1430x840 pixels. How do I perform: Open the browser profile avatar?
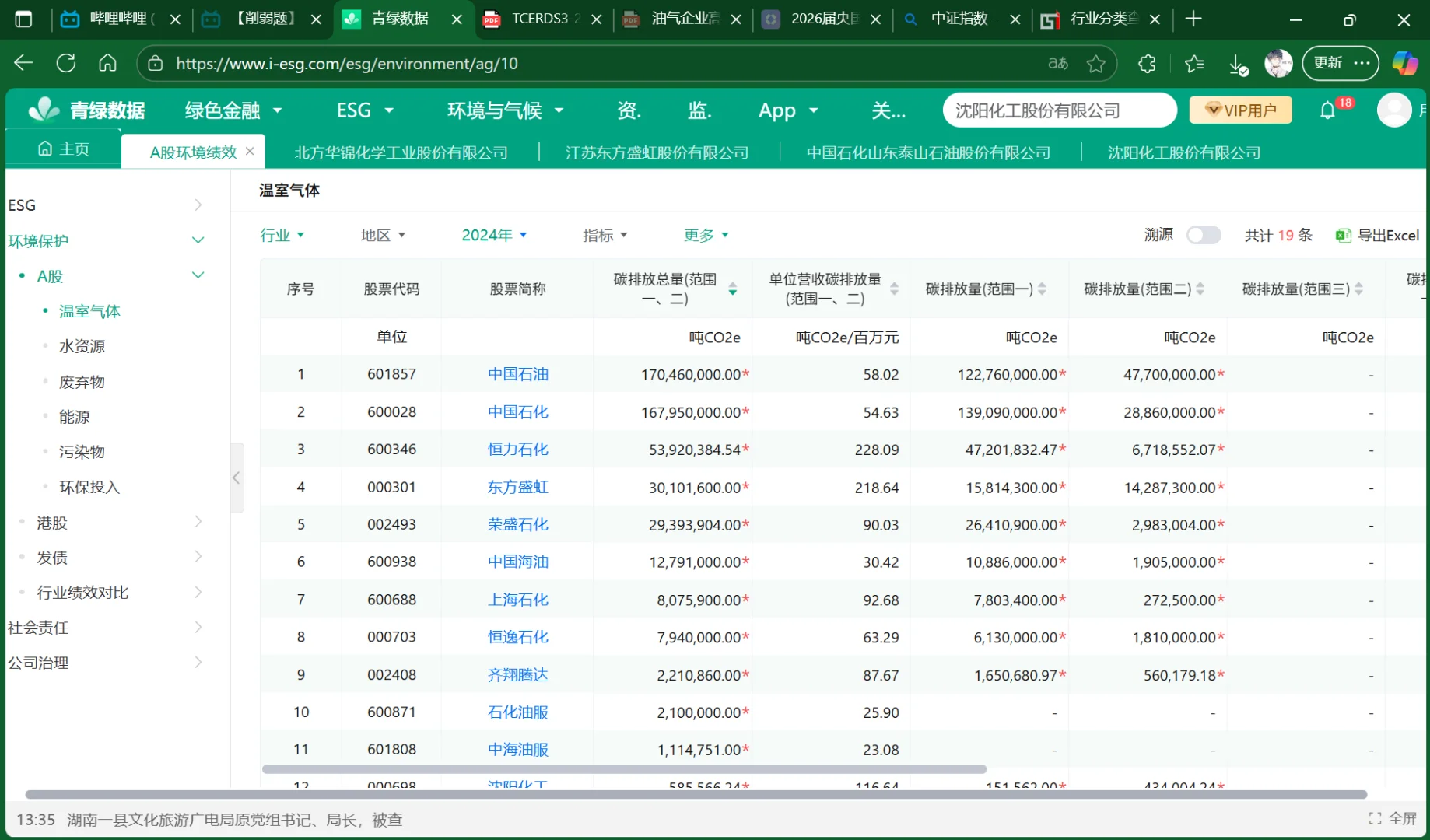(1278, 64)
